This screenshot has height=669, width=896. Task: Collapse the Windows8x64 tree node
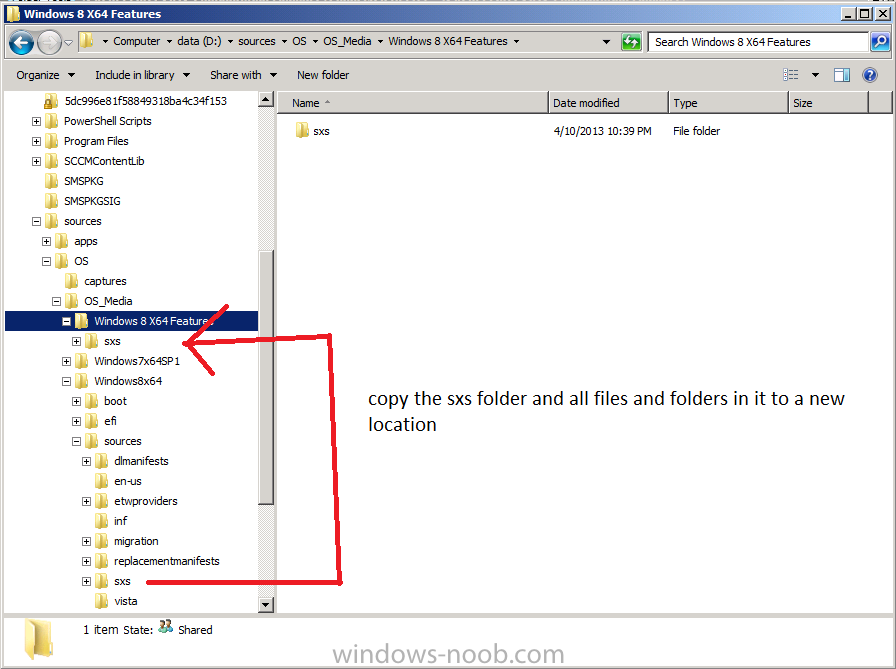[x=67, y=381]
